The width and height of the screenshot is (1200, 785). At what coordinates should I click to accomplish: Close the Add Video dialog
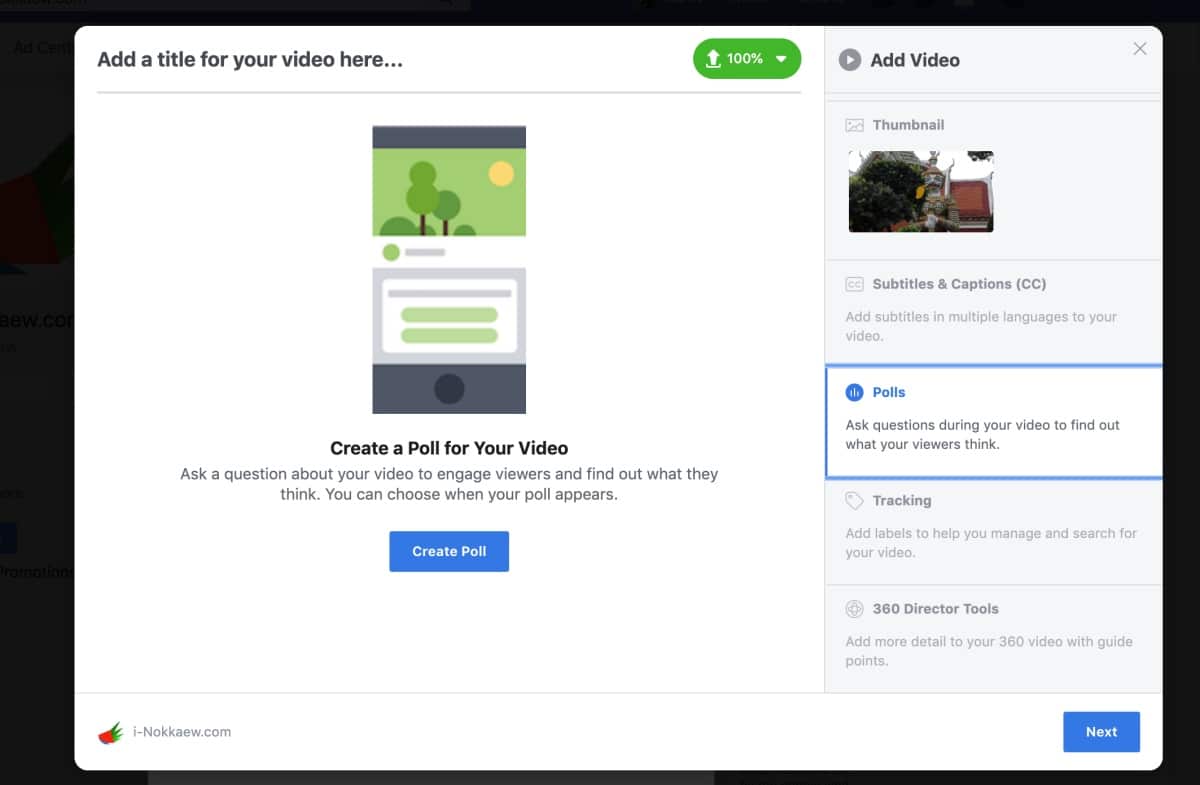coord(1139,49)
